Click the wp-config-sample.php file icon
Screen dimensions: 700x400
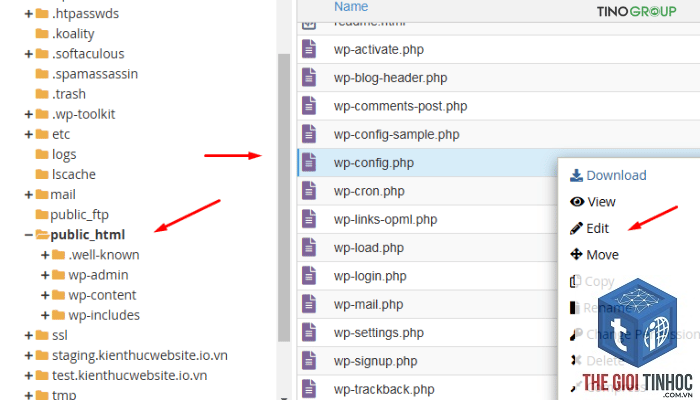309,134
